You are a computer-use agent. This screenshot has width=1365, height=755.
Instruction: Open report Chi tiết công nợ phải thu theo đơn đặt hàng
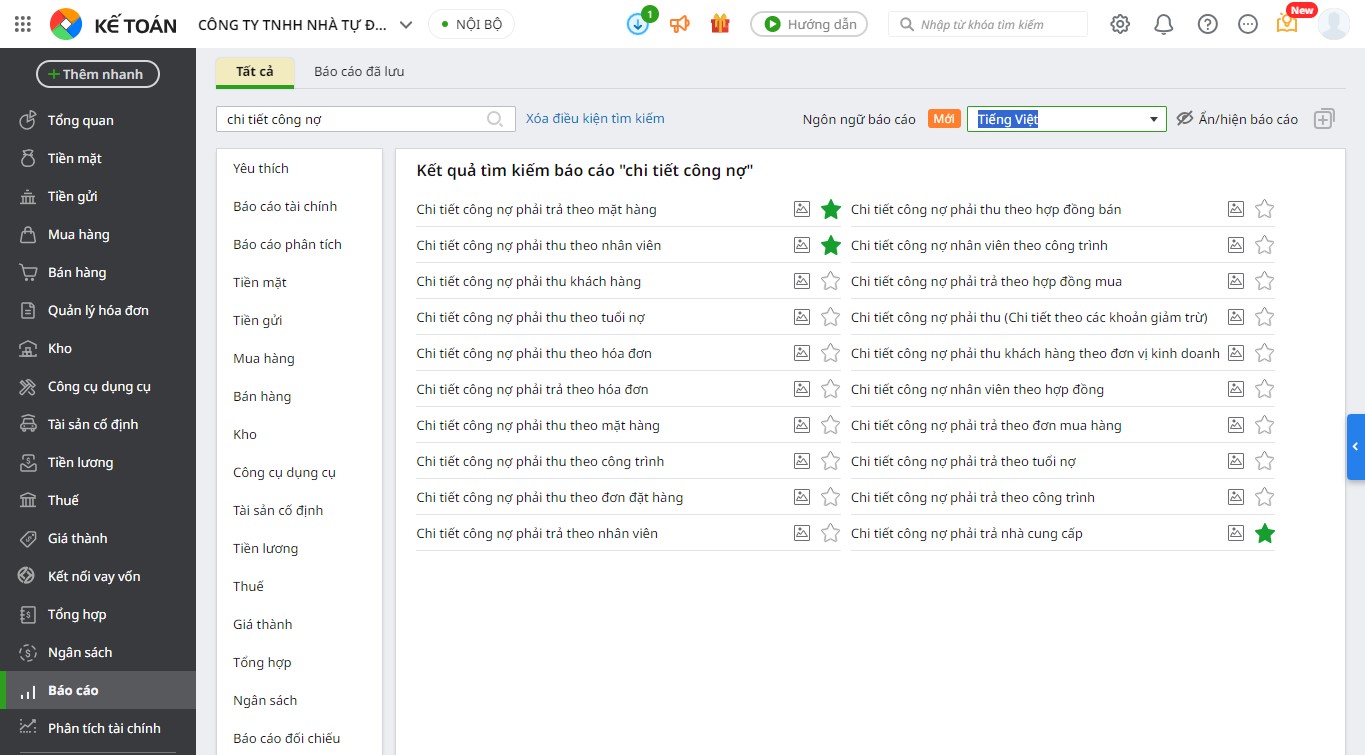click(550, 497)
